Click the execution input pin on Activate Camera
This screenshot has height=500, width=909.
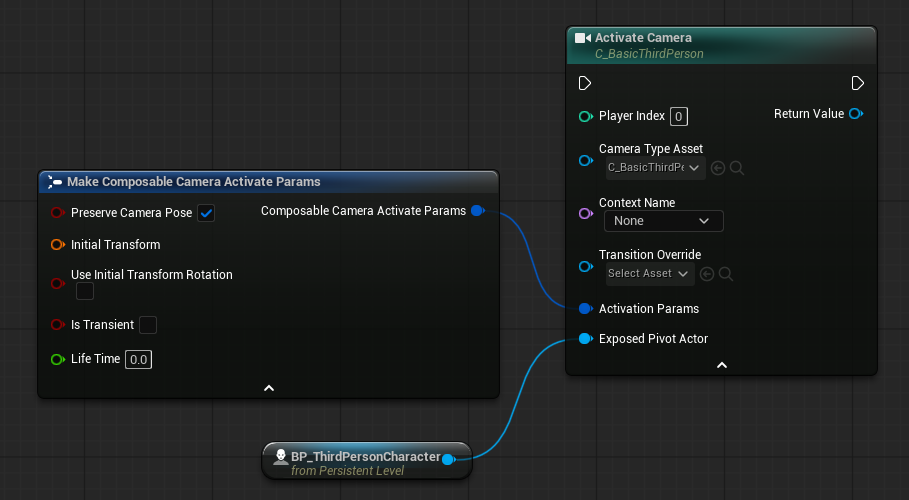[x=585, y=83]
